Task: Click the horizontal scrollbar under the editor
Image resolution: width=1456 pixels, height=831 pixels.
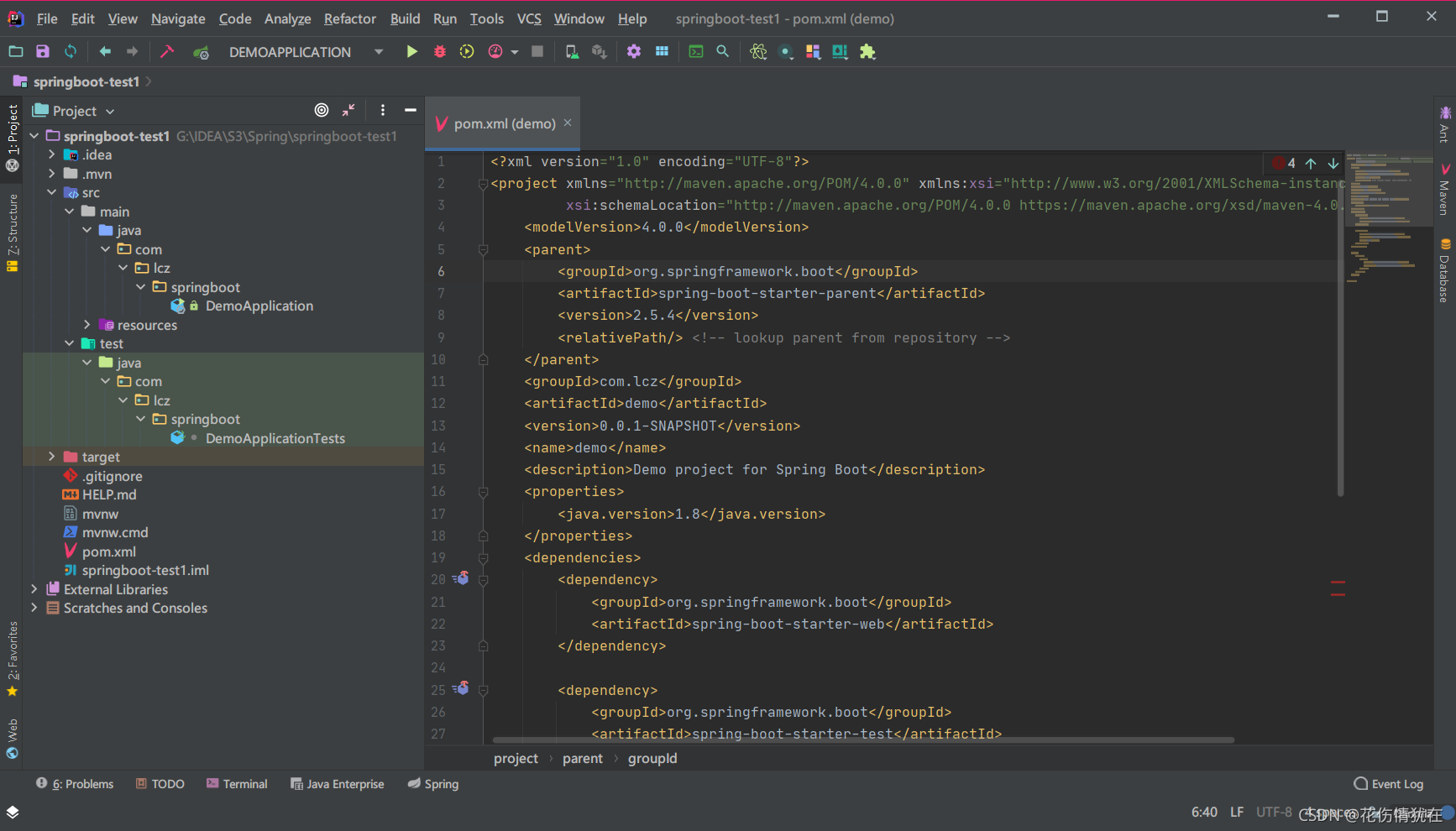Action: point(863,740)
